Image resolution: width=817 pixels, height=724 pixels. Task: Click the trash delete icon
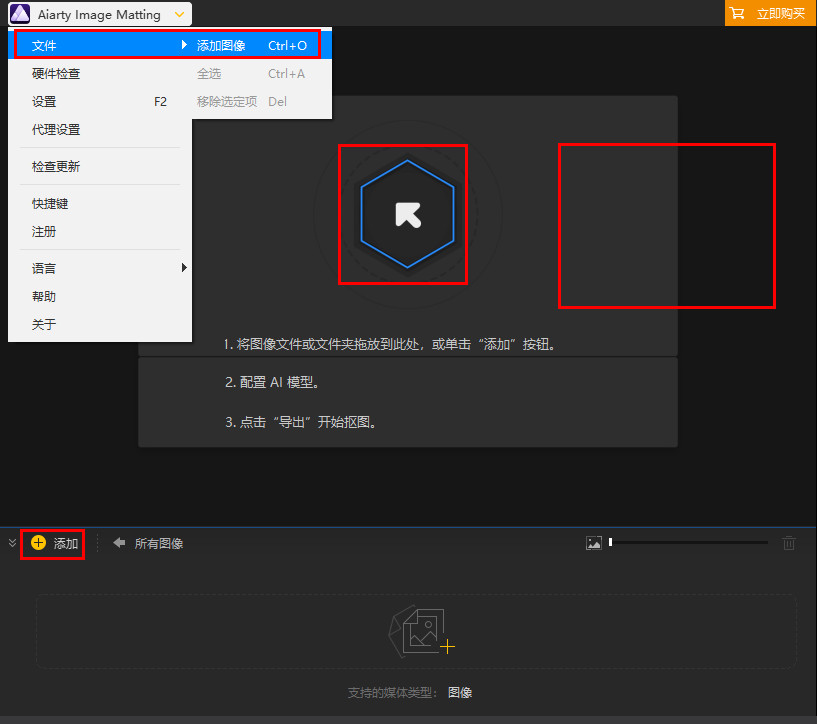click(788, 542)
